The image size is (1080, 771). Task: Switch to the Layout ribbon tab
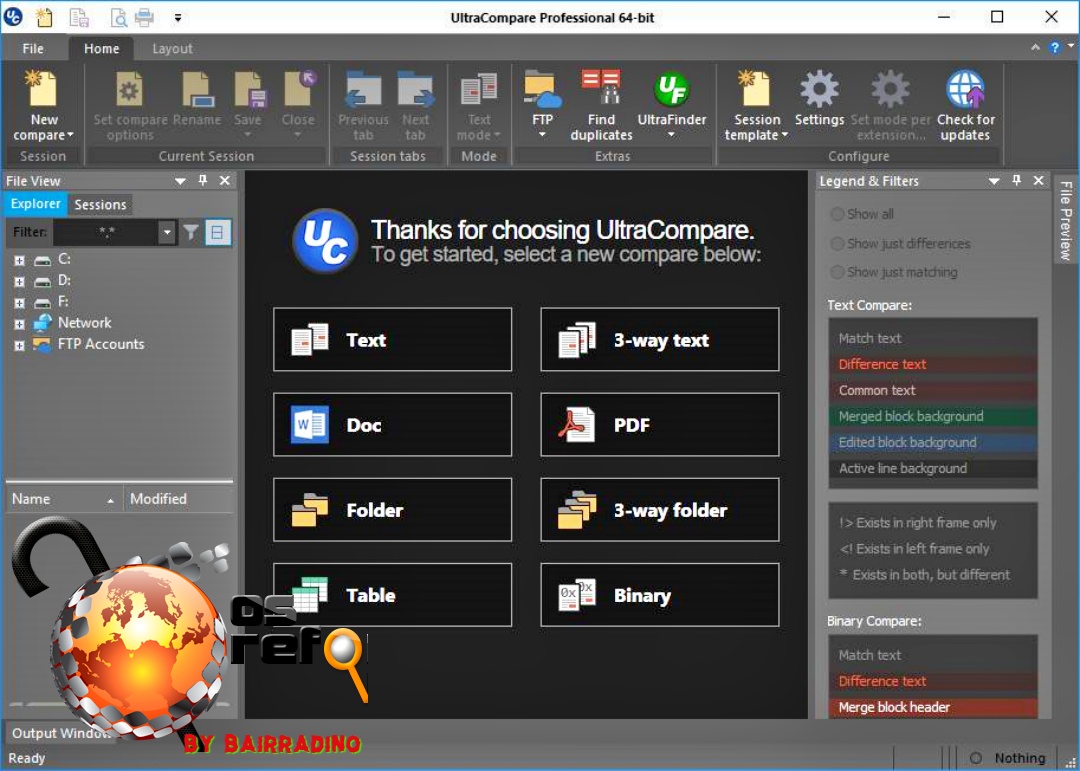click(x=172, y=48)
